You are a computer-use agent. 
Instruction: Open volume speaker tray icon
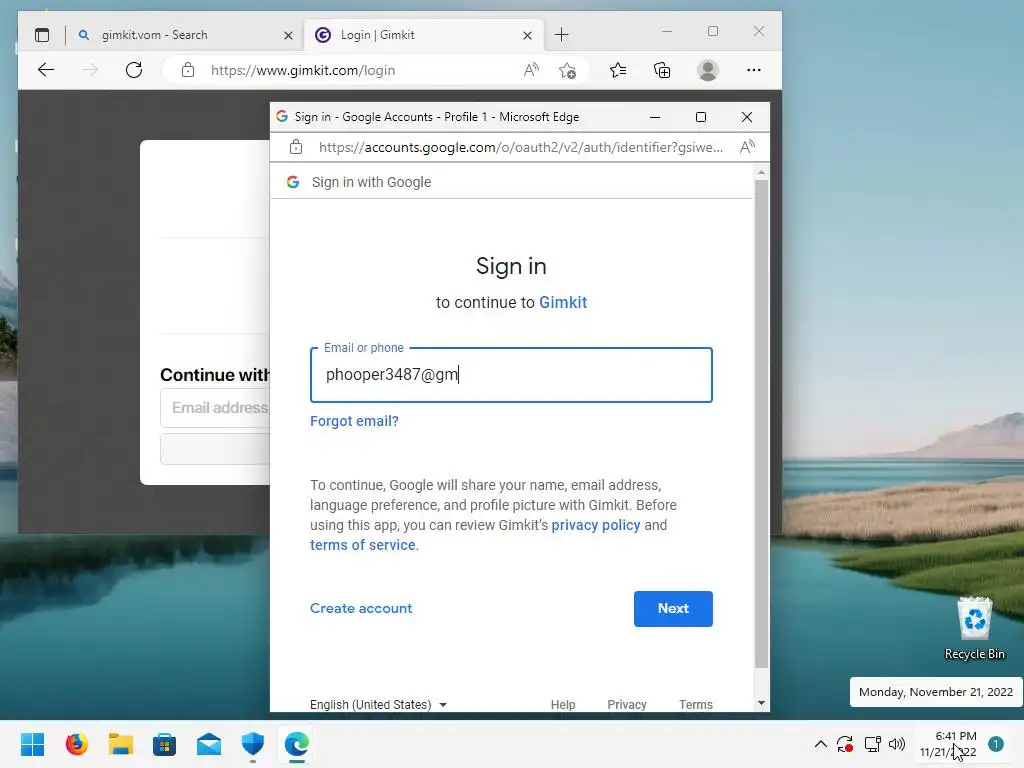[897, 744]
